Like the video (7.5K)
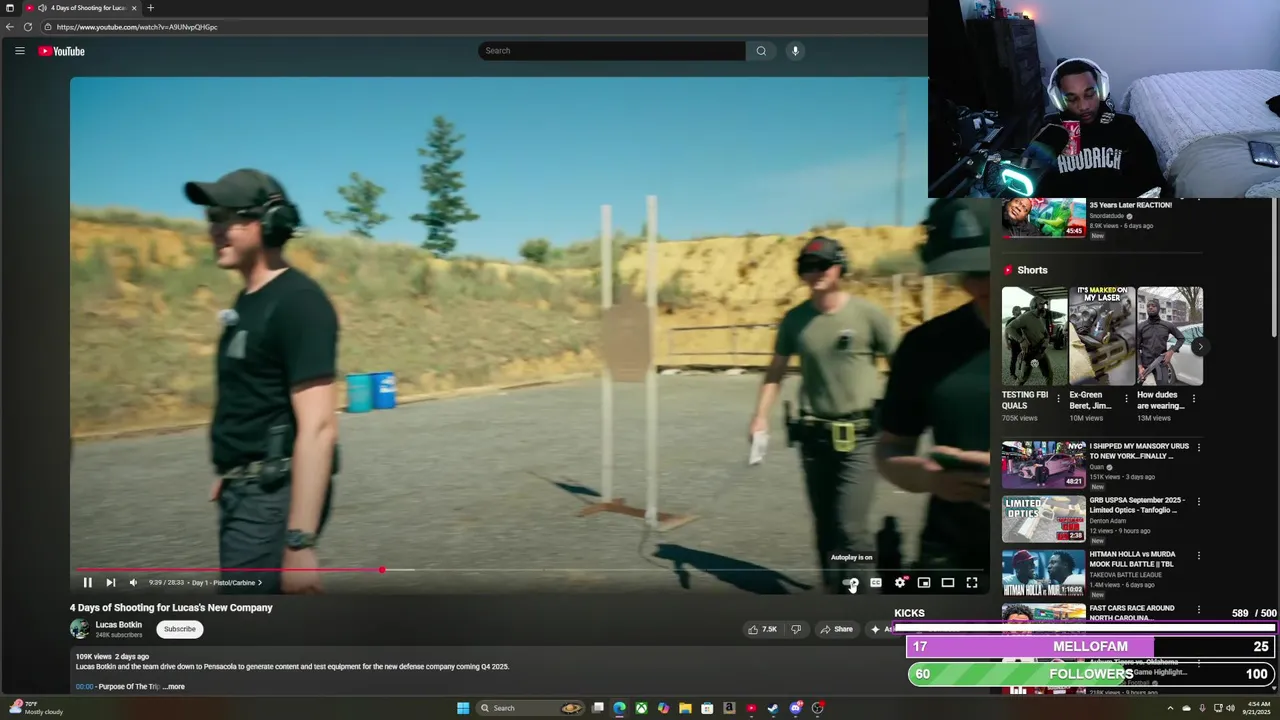 coord(761,629)
